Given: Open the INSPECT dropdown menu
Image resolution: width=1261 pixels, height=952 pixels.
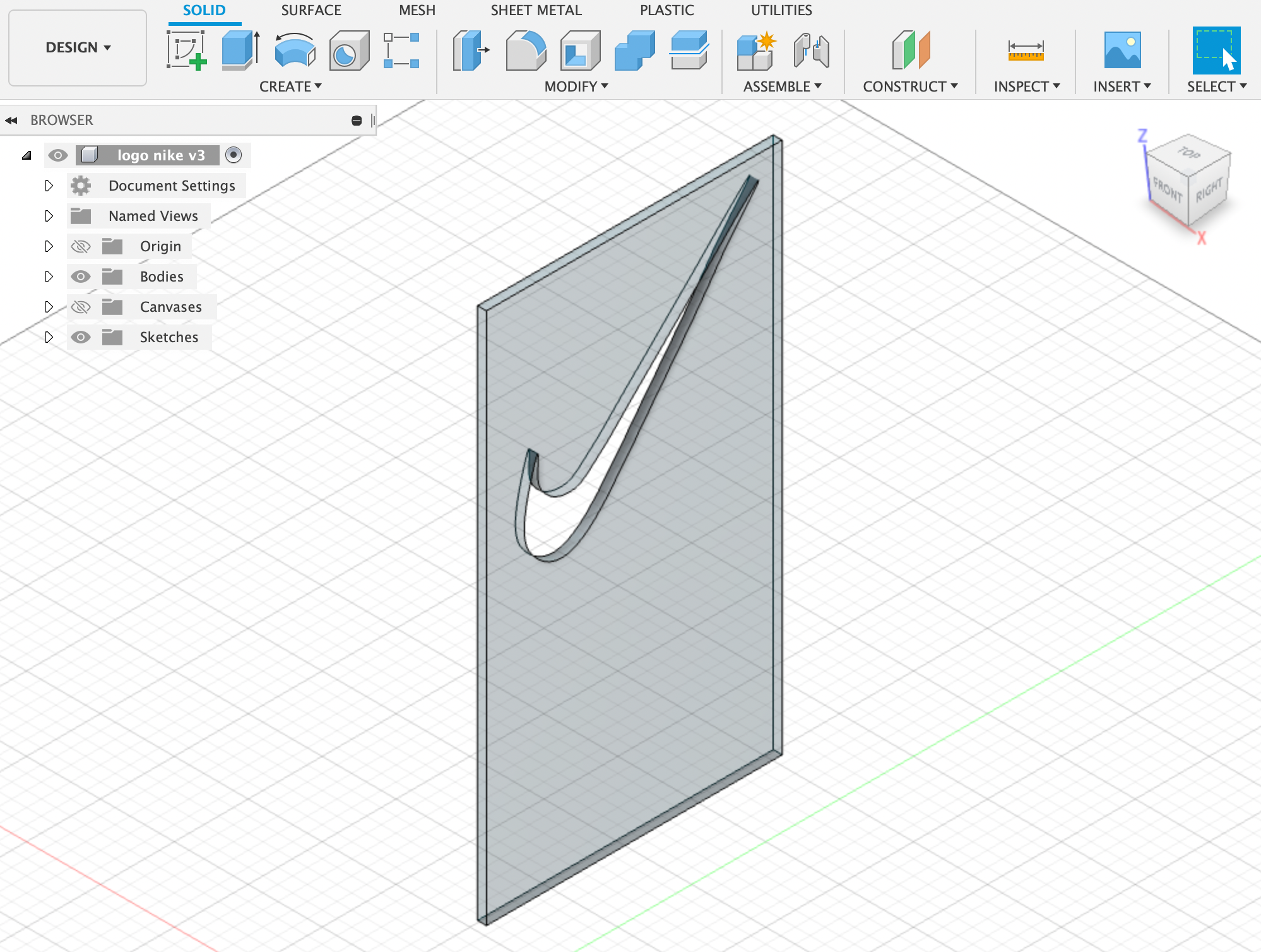Looking at the screenshot, I should point(1027,86).
